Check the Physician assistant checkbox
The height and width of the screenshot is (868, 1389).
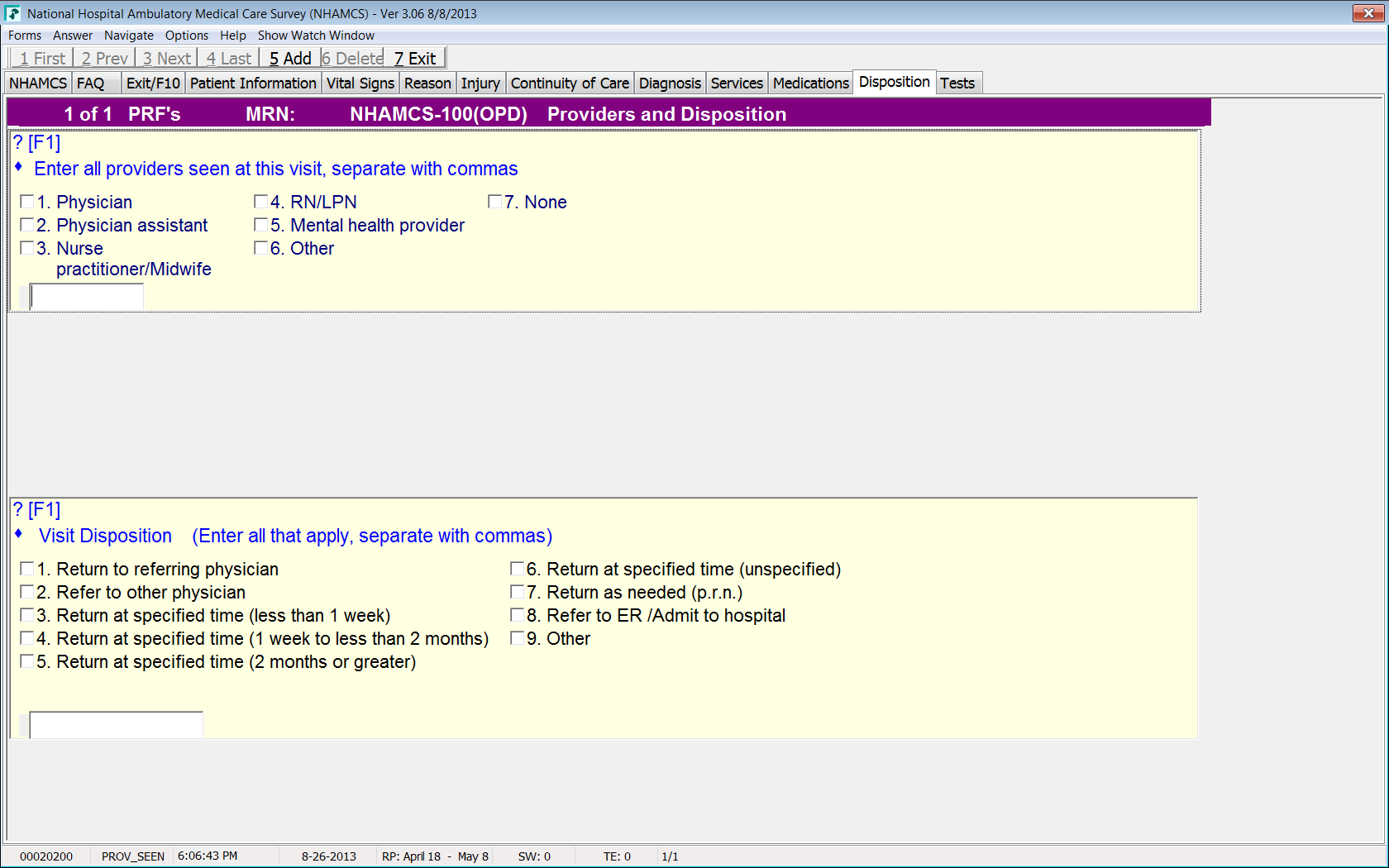[x=27, y=225]
